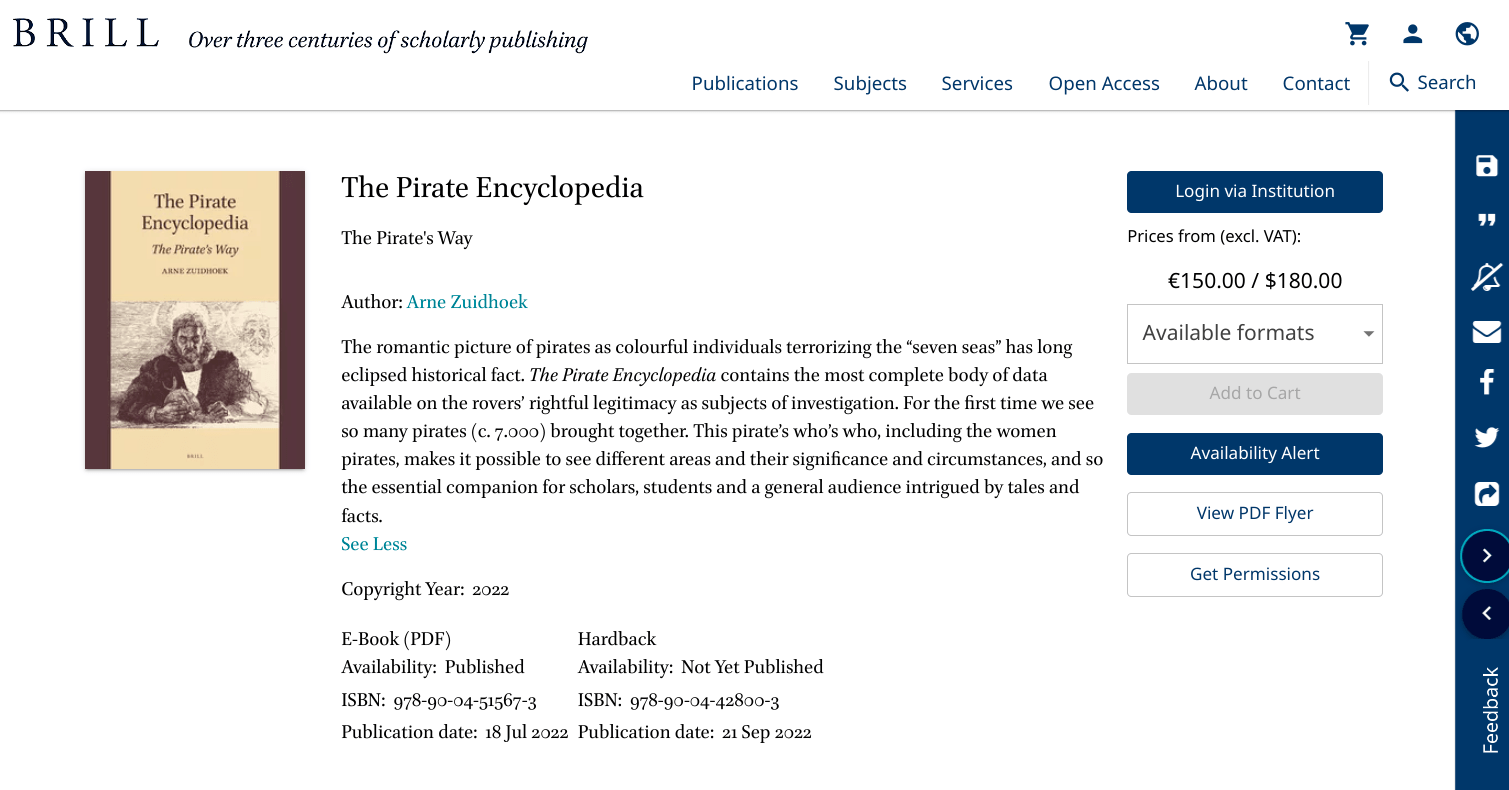Open the Open Access menu item

pos(1104,84)
